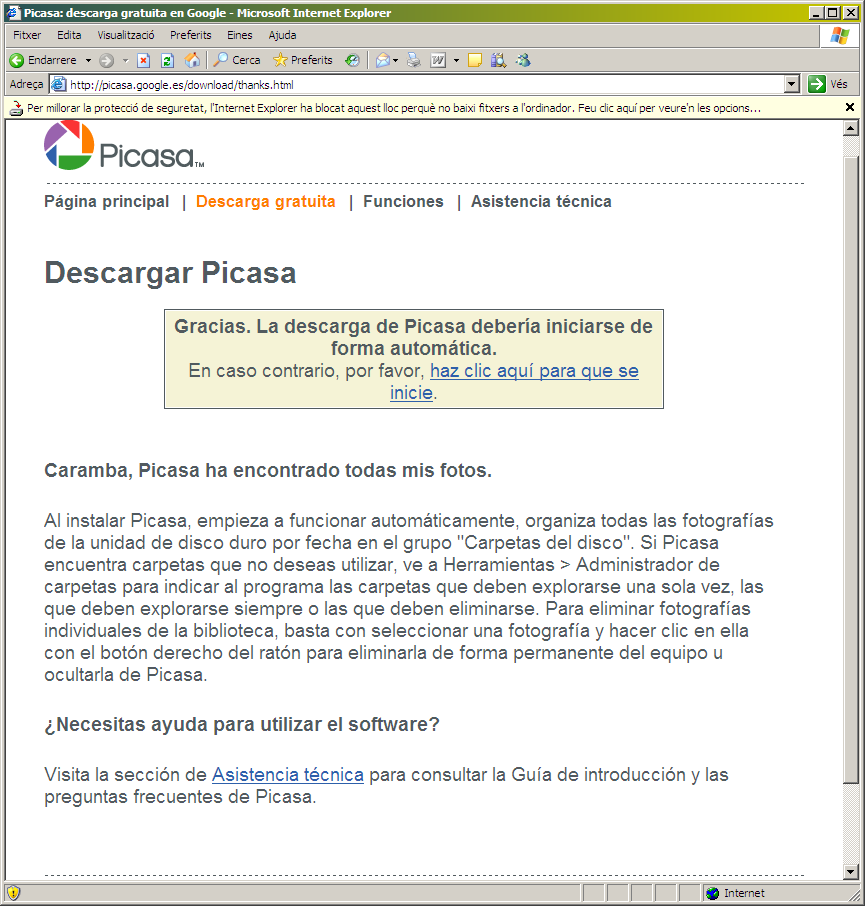Click the security shield icon in the status bar
Viewport: 865px width, 906px height.
(x=13, y=893)
